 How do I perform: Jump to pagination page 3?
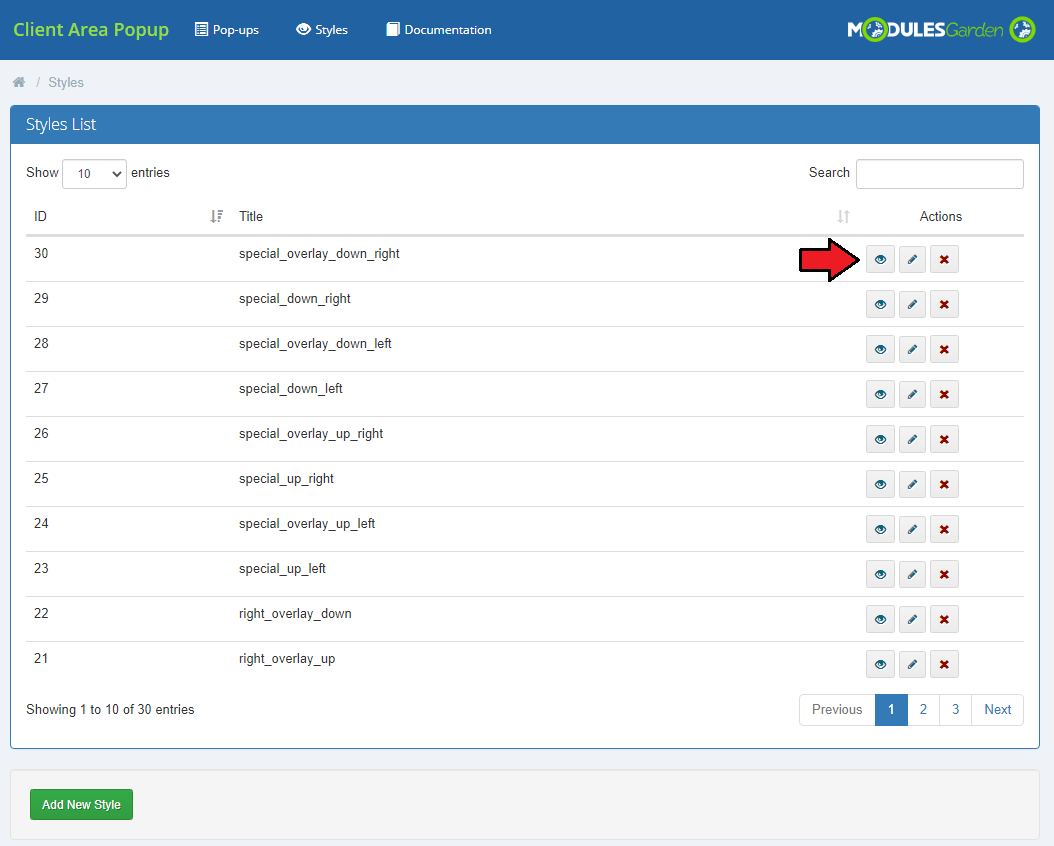tap(955, 710)
